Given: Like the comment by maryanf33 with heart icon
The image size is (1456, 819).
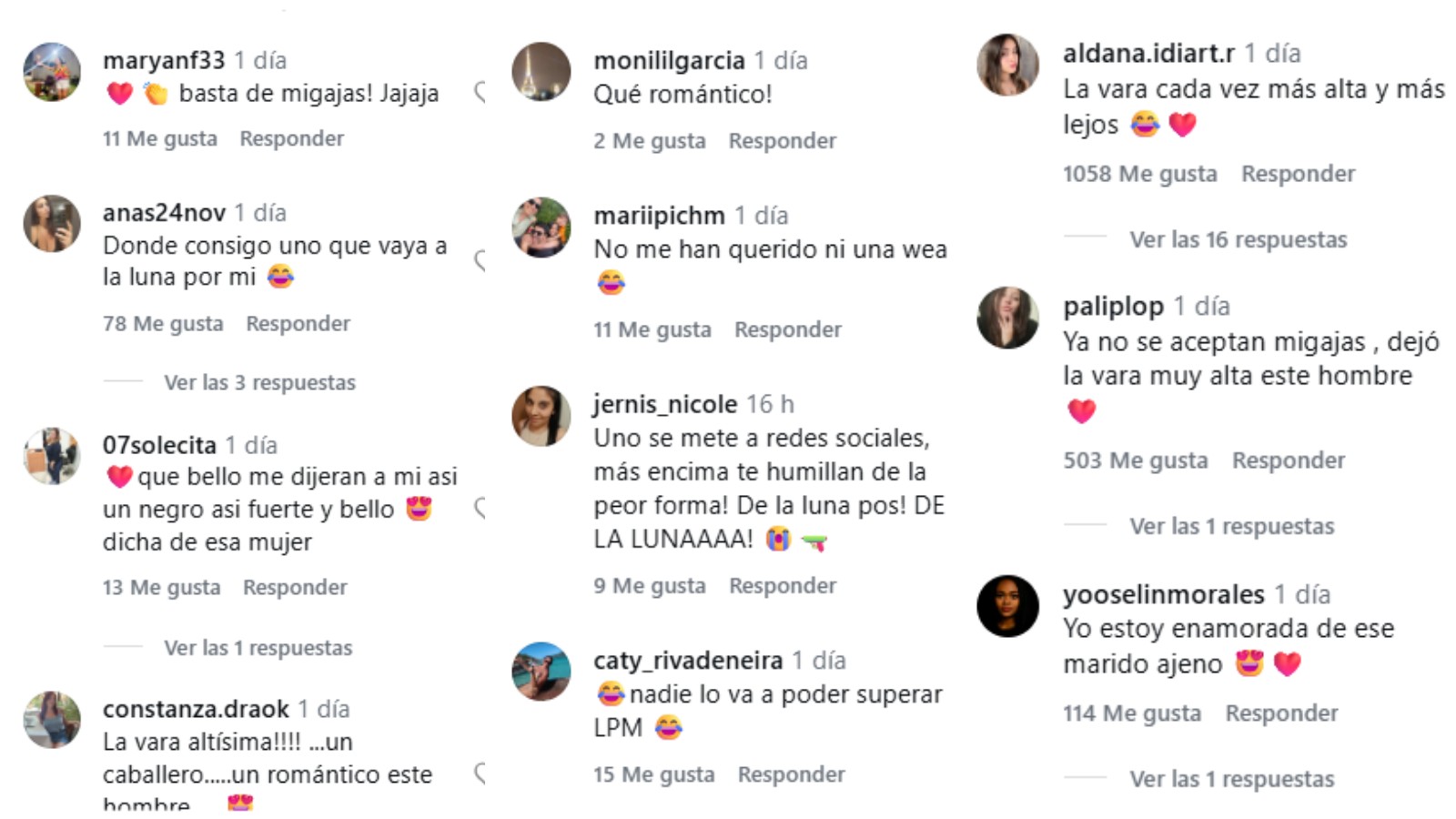Looking at the screenshot, I should coord(480,92).
